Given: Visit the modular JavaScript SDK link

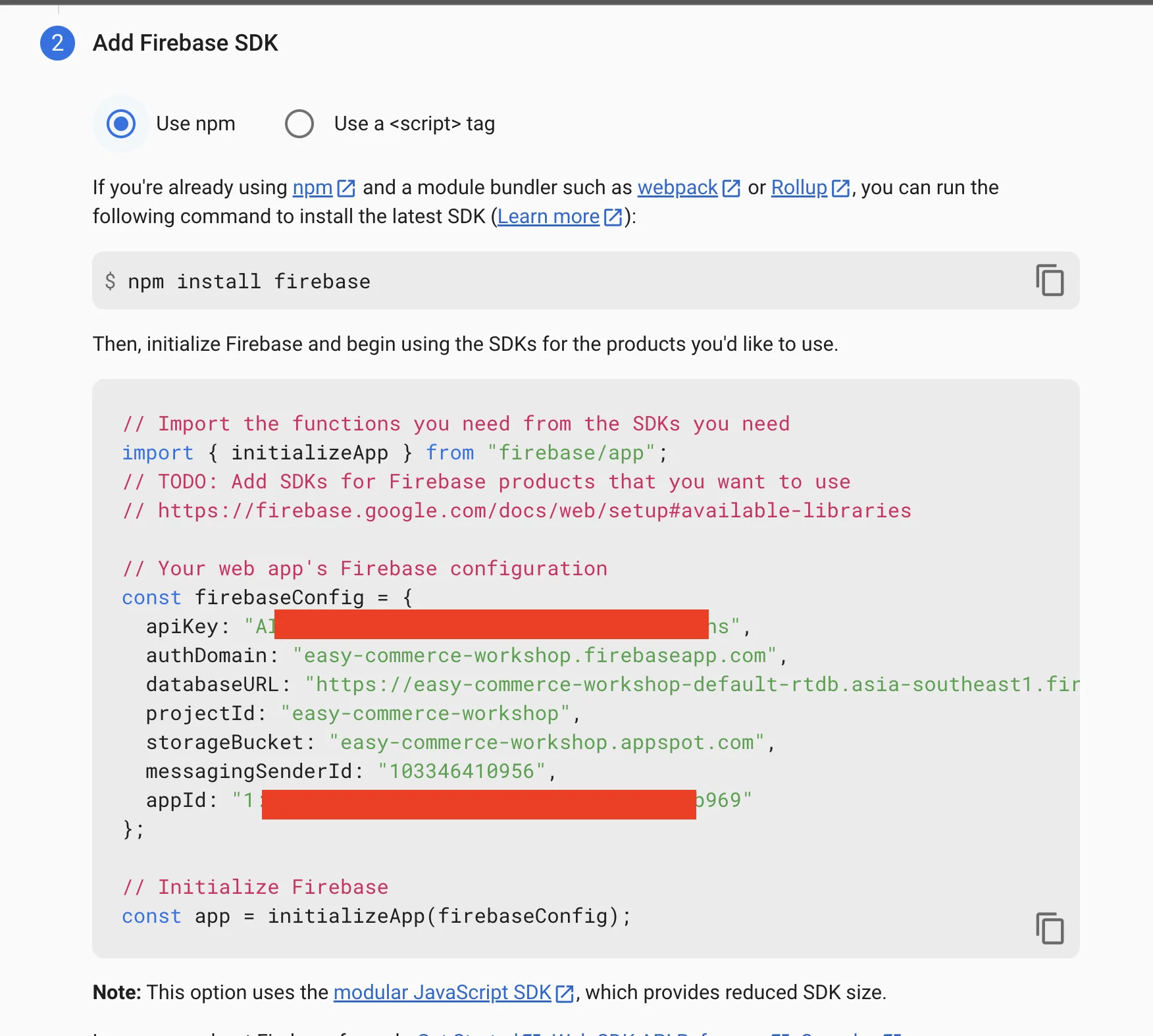Looking at the screenshot, I should tap(442, 992).
